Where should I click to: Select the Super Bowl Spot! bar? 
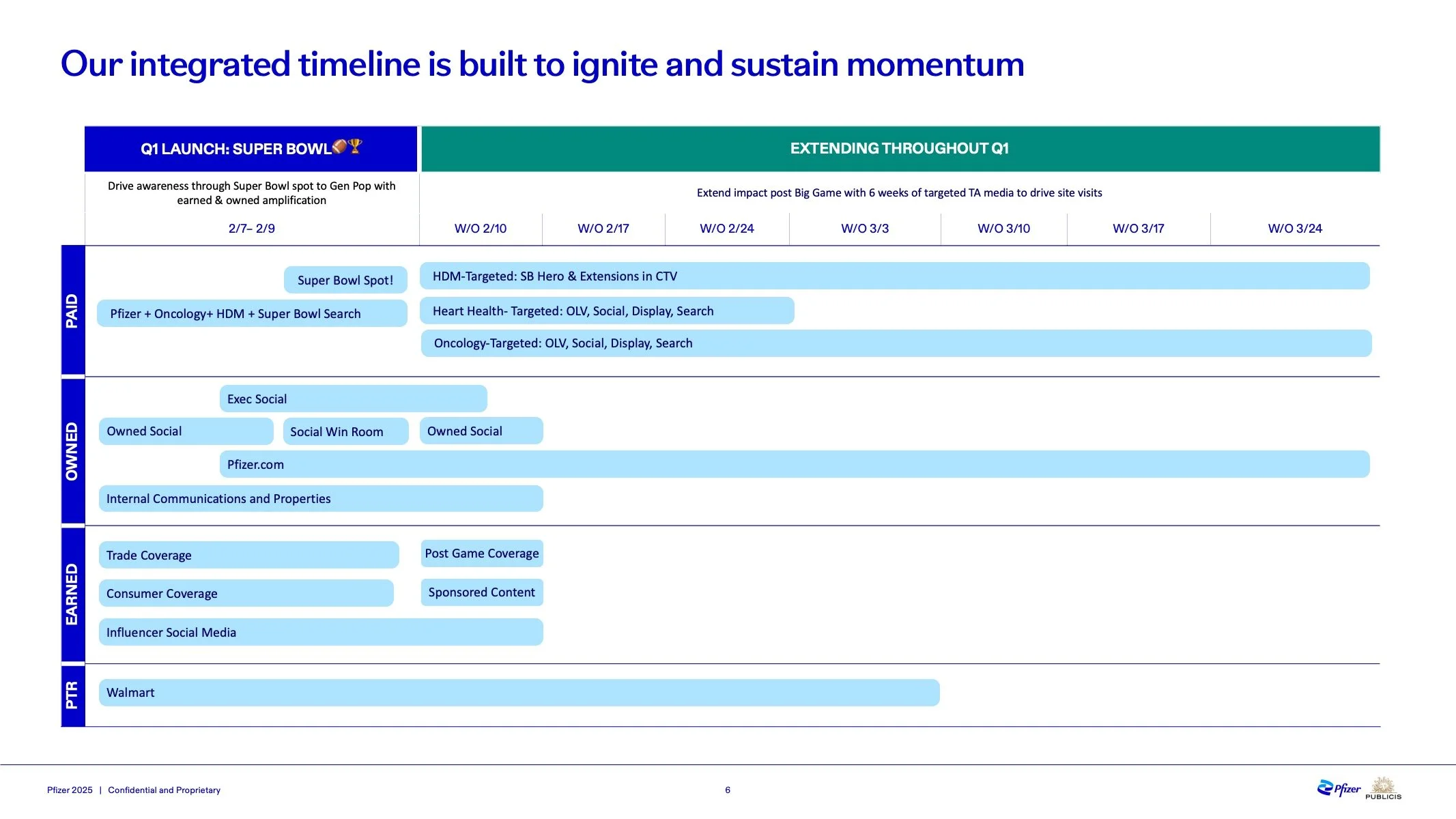click(x=345, y=280)
